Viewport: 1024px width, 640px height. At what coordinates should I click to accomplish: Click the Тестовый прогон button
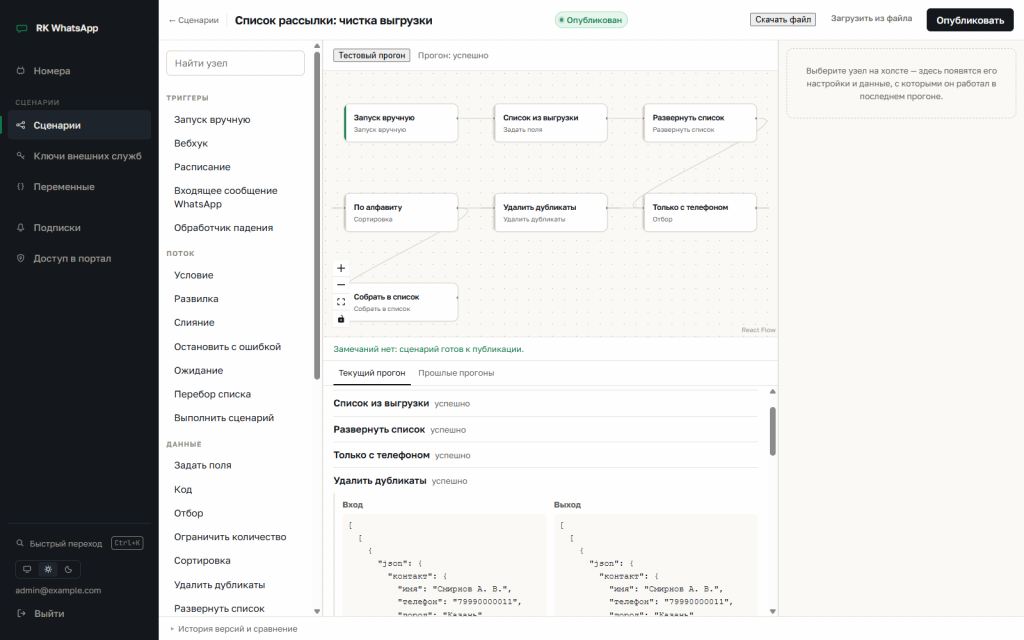point(372,56)
